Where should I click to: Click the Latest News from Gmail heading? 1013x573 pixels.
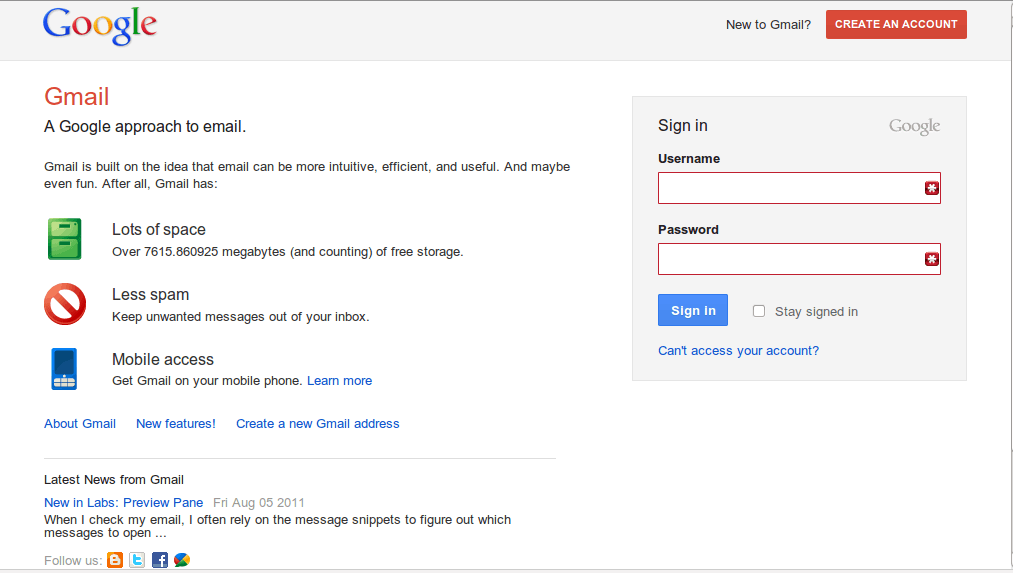click(x=114, y=479)
